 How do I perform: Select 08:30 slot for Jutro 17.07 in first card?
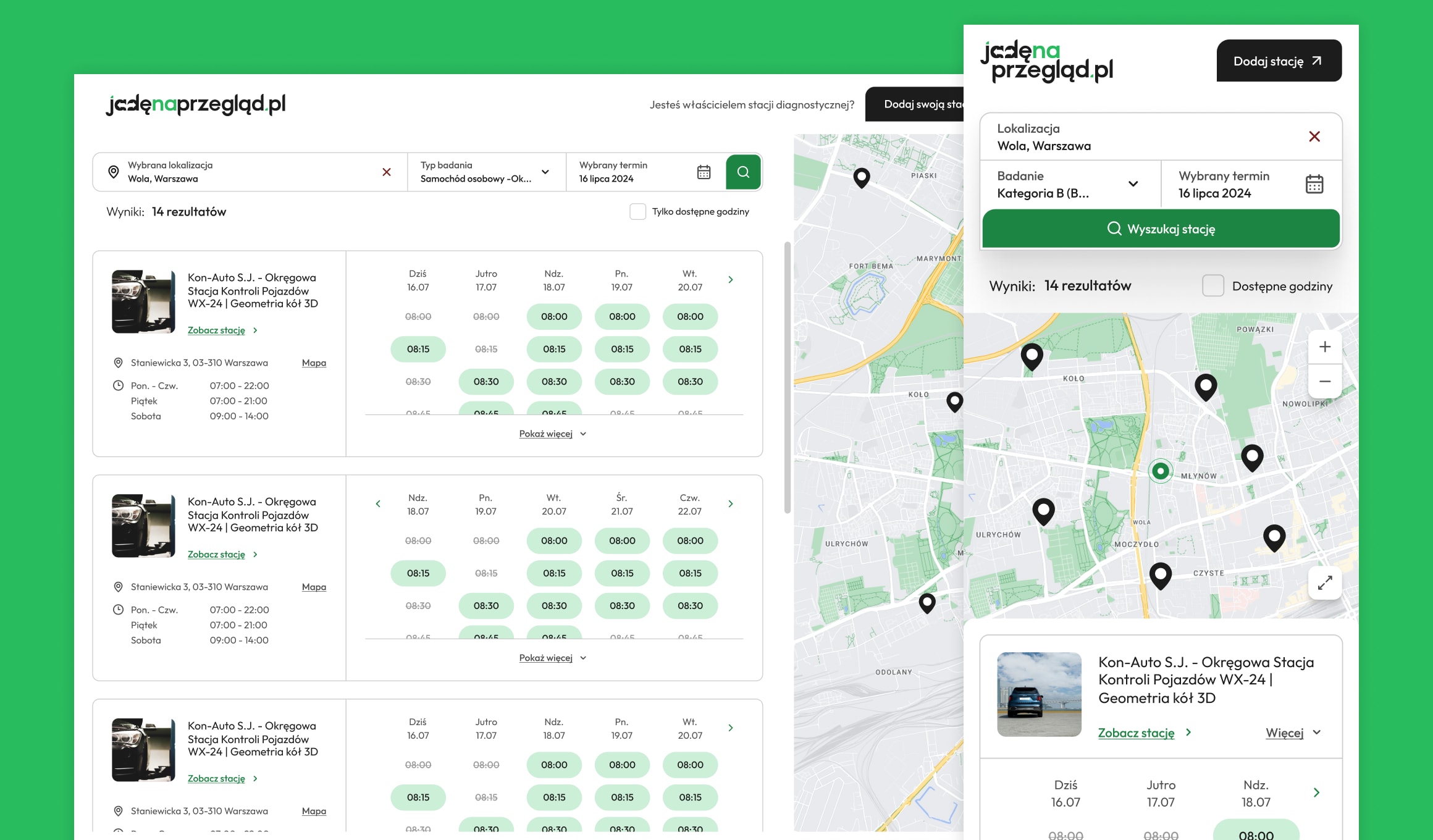pos(486,382)
